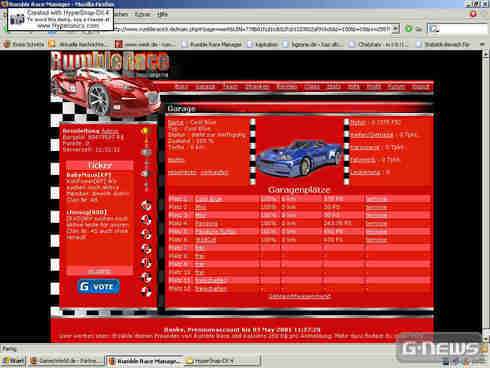Image resolution: width=490 pixels, height=368 pixels.
Task: Click the action link in Platz 6 row
Action: coord(377,240)
